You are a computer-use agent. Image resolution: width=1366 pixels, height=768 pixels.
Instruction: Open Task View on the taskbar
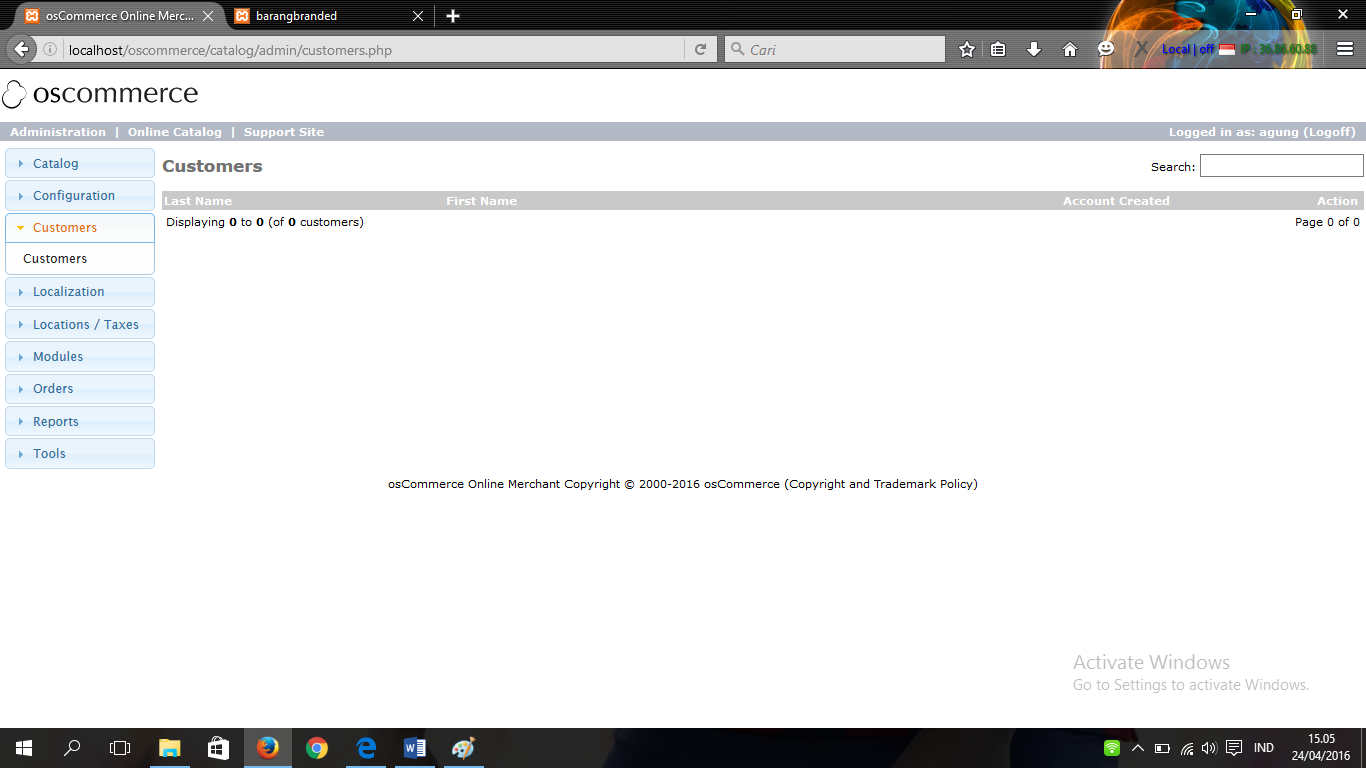pyautogui.click(x=120, y=748)
